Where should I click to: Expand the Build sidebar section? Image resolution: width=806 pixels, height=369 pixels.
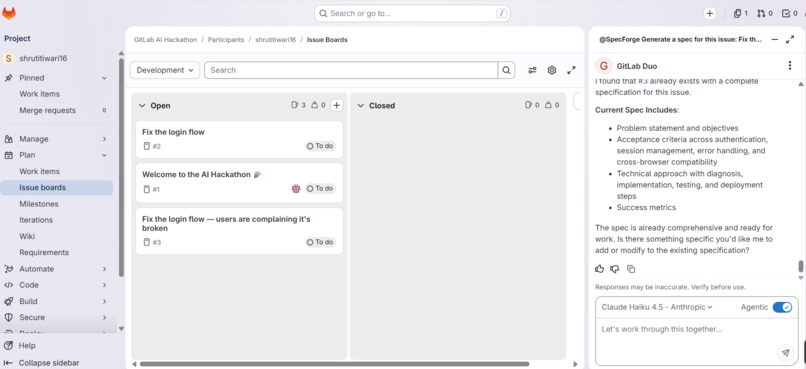[x=104, y=301]
